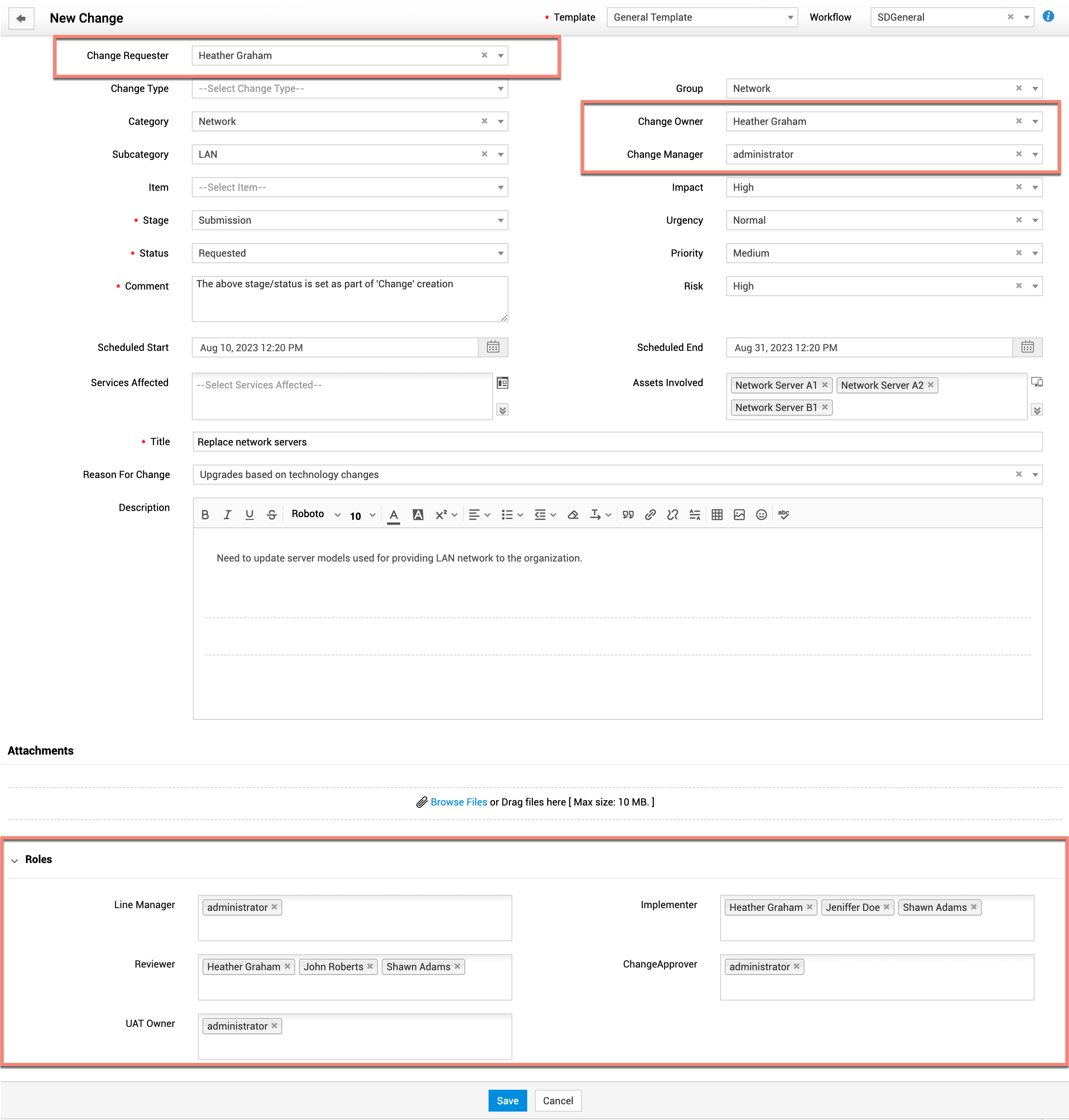Click the Services Affected list view icon

pos(502,383)
